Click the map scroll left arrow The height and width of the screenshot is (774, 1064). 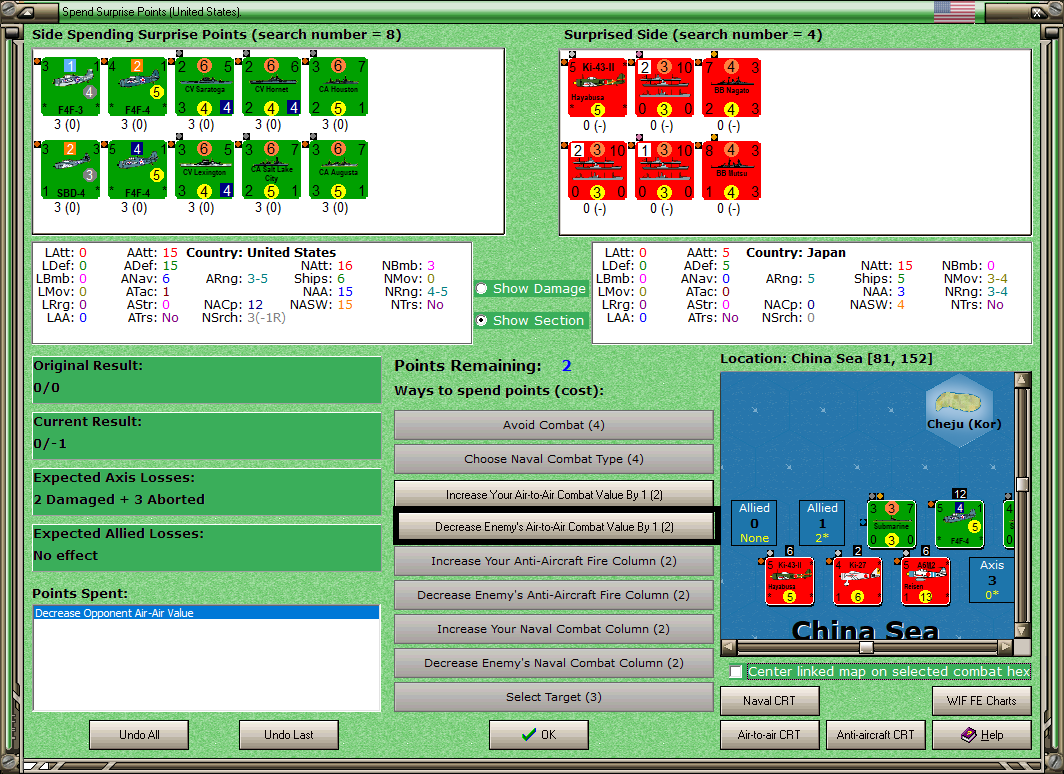pyautogui.click(x=728, y=646)
